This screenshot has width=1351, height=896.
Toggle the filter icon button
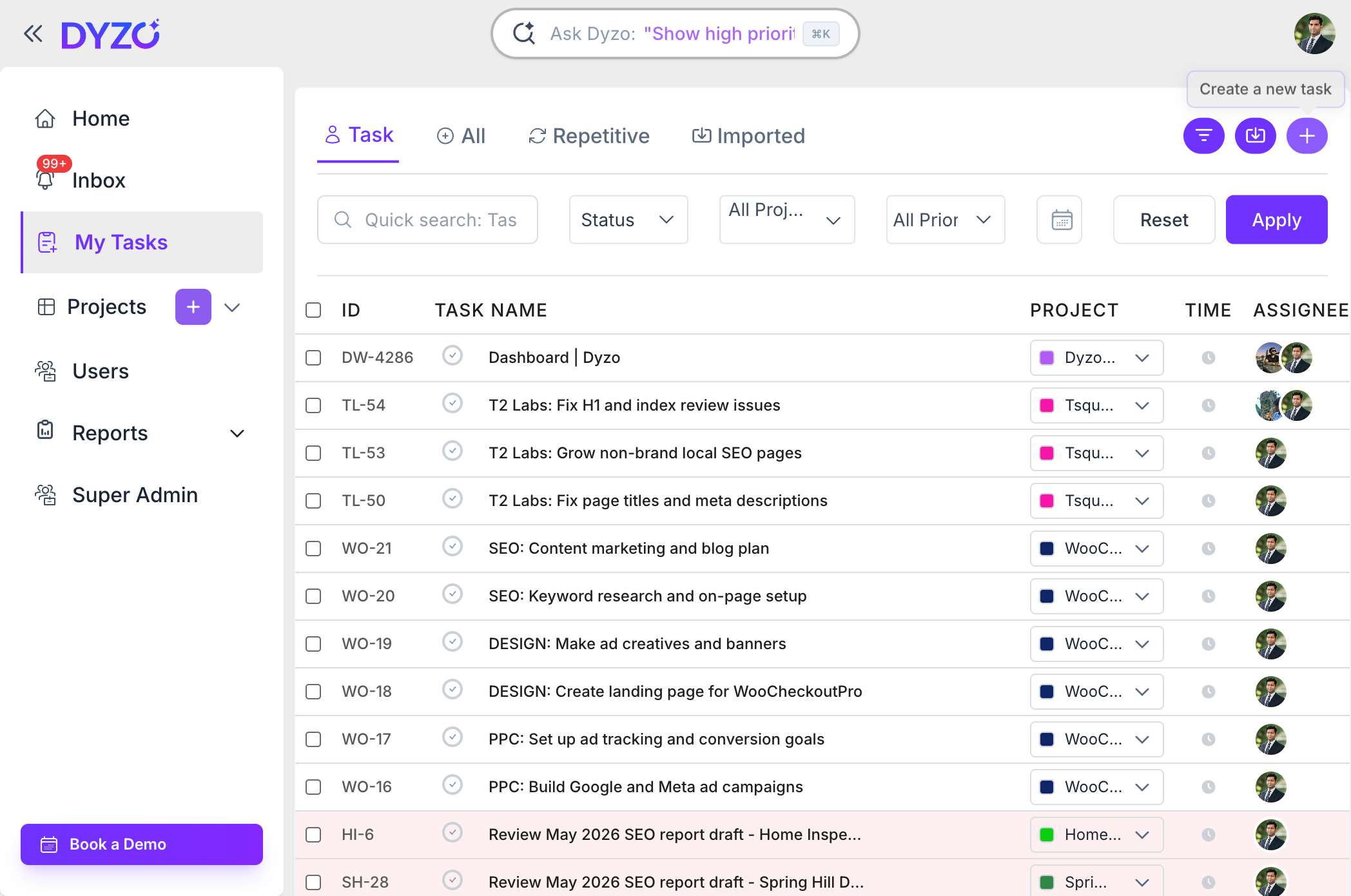click(1204, 136)
